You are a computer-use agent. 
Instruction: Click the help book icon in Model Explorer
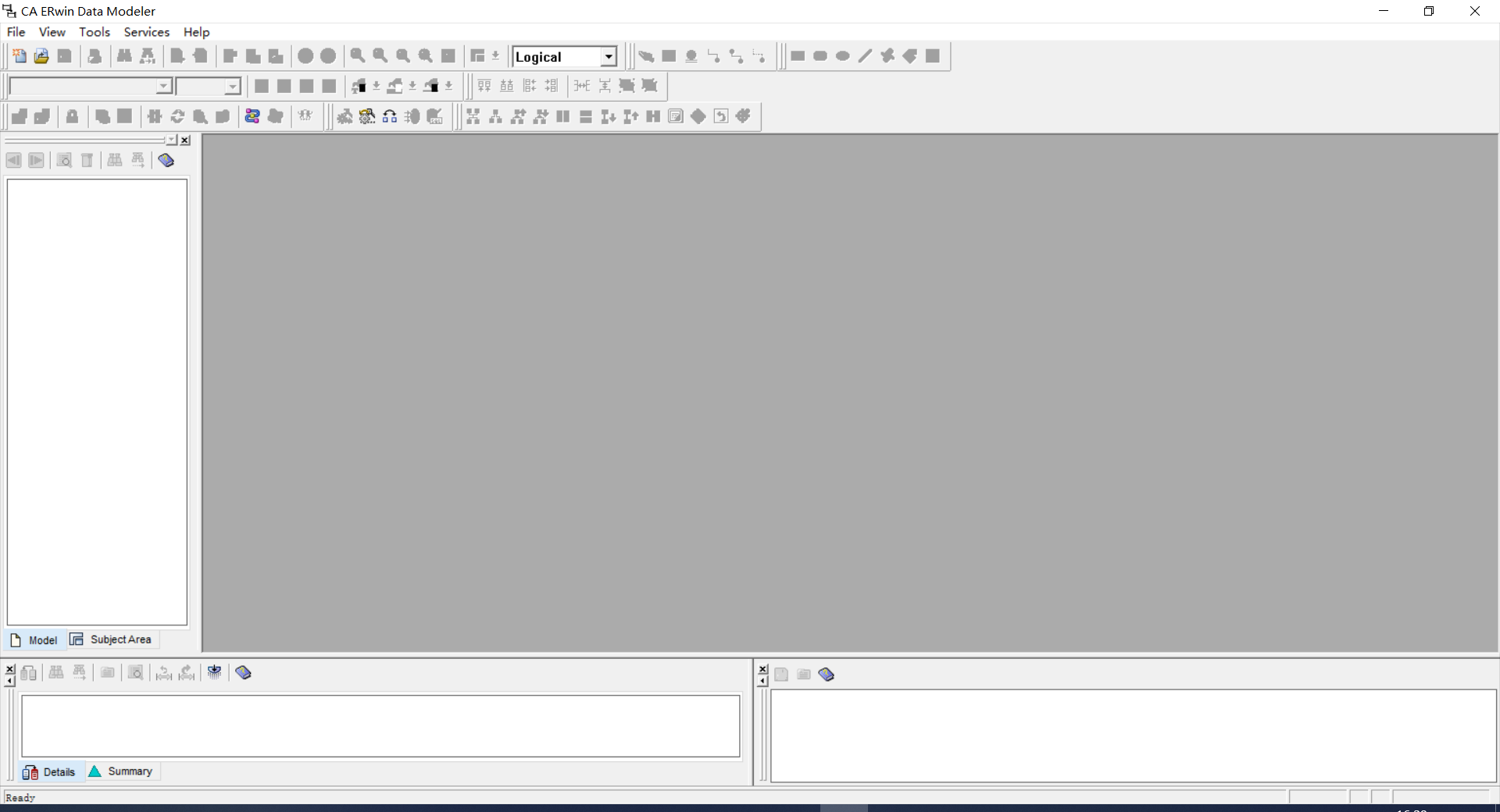(x=166, y=160)
